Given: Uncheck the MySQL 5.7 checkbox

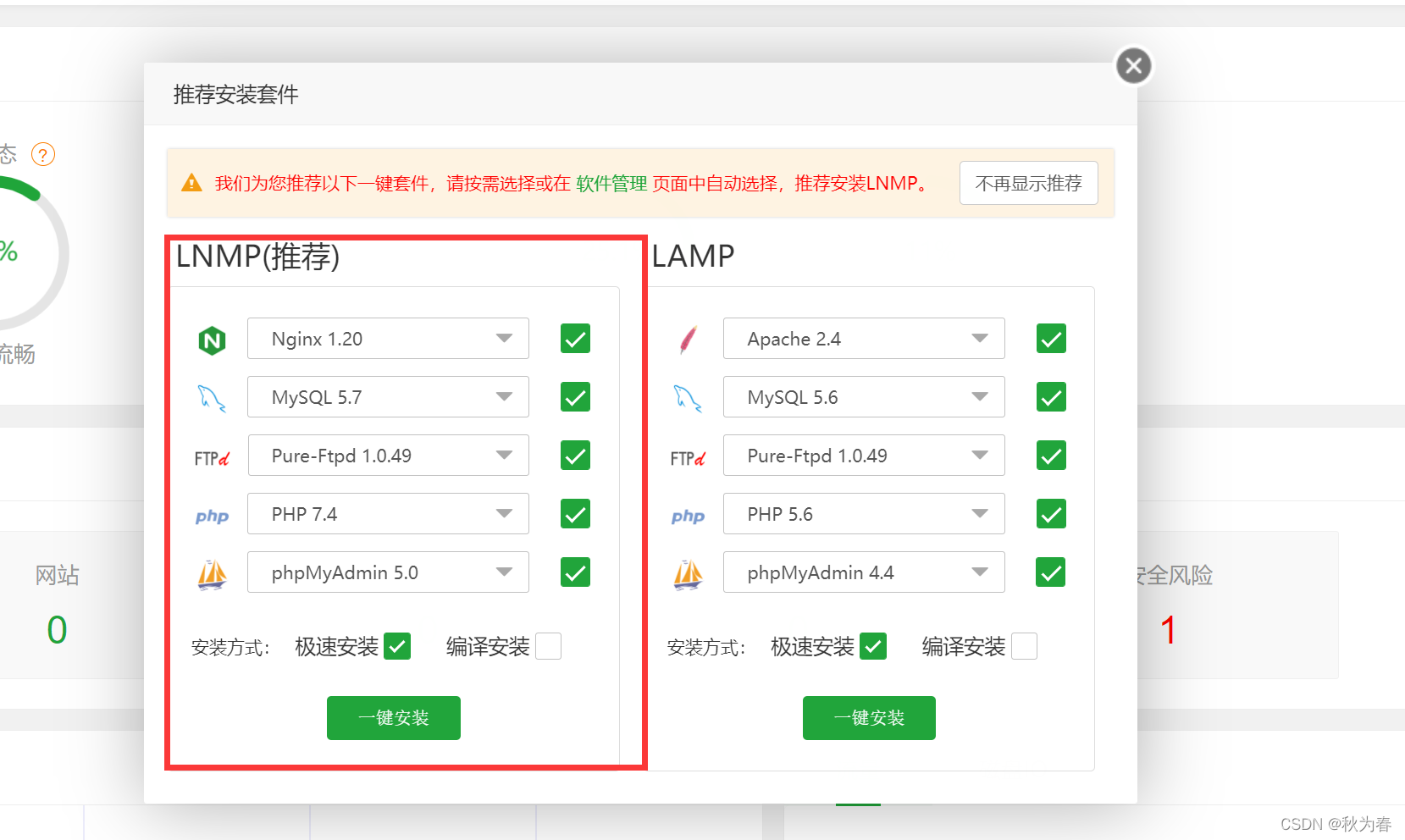Looking at the screenshot, I should coord(575,397).
